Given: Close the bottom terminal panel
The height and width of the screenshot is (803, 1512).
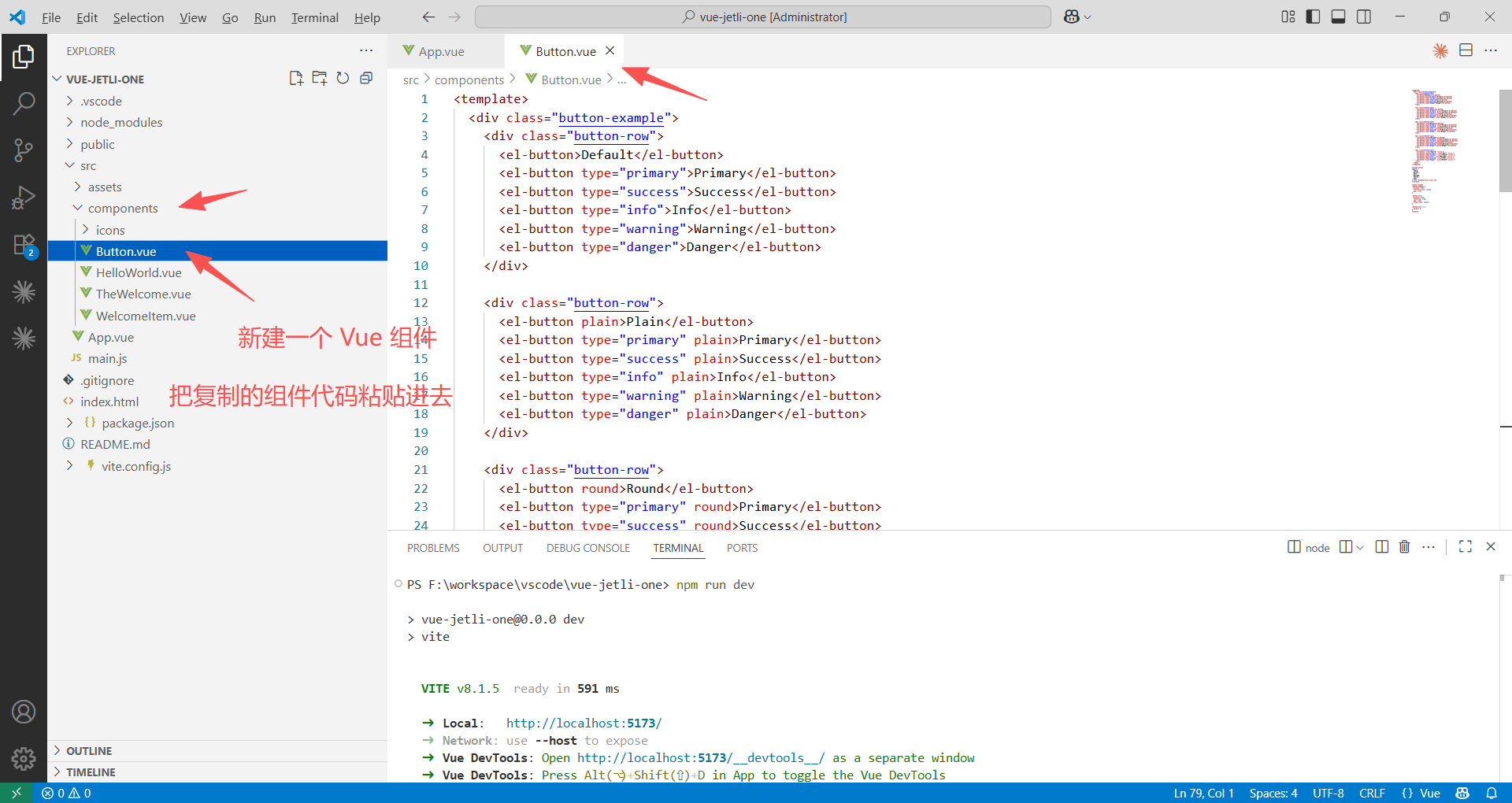Looking at the screenshot, I should click(1491, 546).
